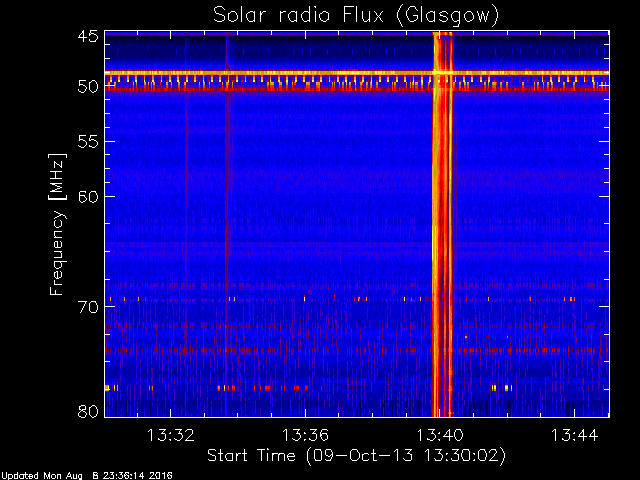Click the 70 MHz frequency tick label
Viewport: 640px width, 480px height.
[88, 307]
